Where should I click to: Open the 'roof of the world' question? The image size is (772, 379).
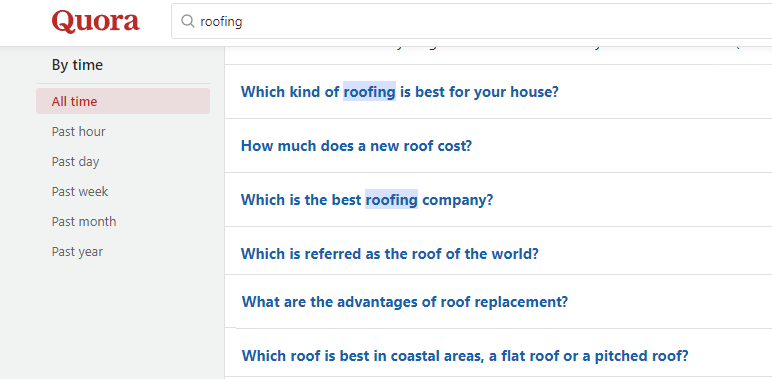(389, 254)
